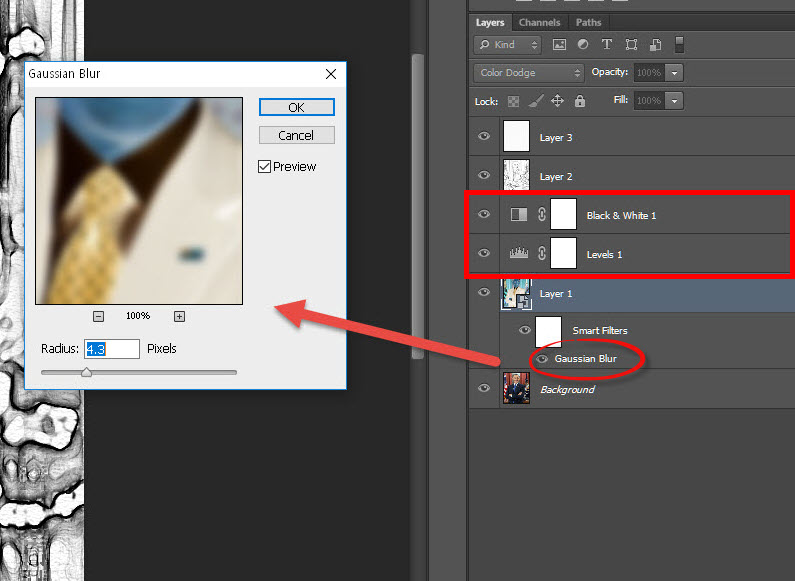The image size is (795, 581).
Task: Click the Smart Filters label
Action: coord(600,331)
